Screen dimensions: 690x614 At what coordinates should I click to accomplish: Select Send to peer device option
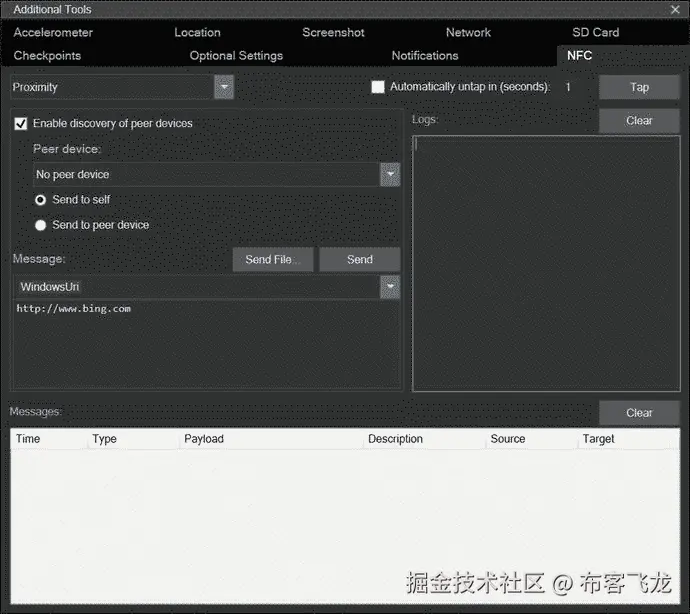40,225
